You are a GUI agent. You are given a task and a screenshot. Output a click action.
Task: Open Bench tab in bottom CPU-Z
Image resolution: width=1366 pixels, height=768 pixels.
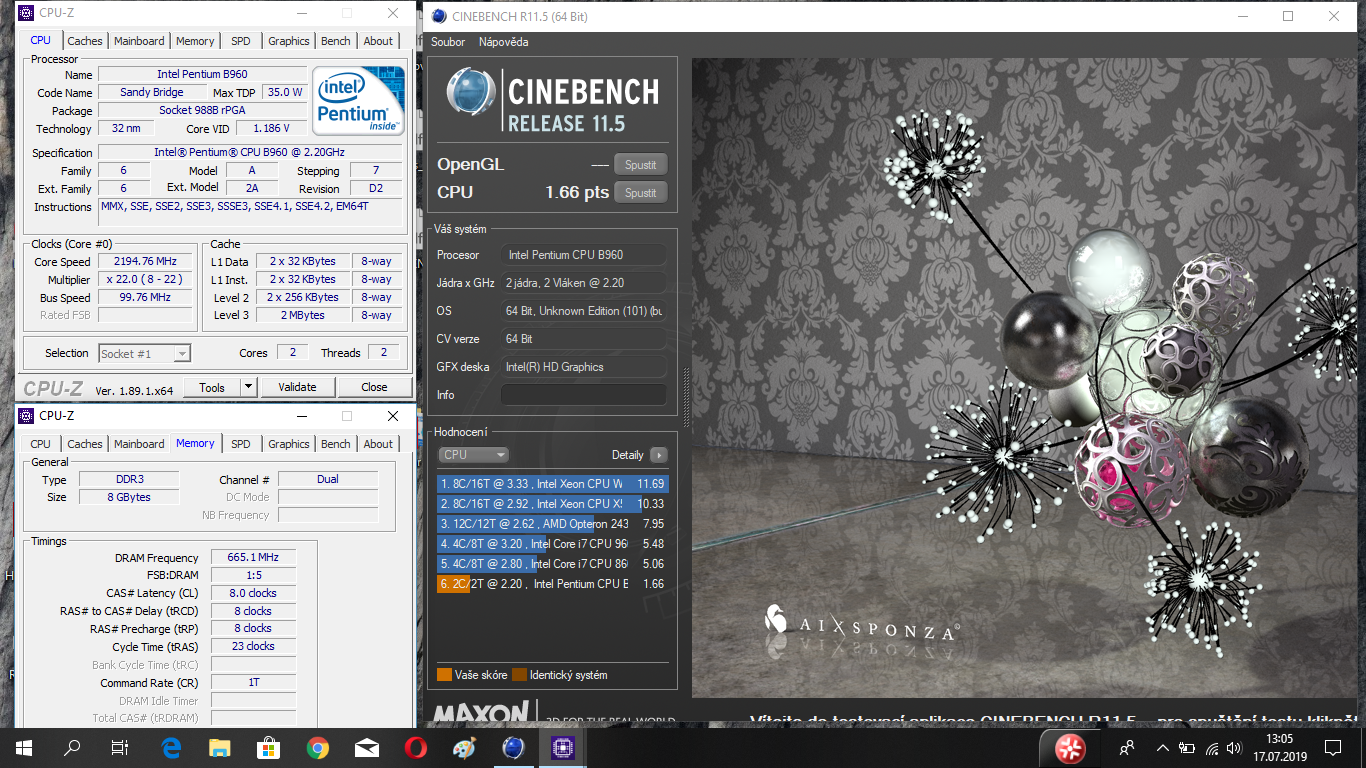click(x=336, y=444)
